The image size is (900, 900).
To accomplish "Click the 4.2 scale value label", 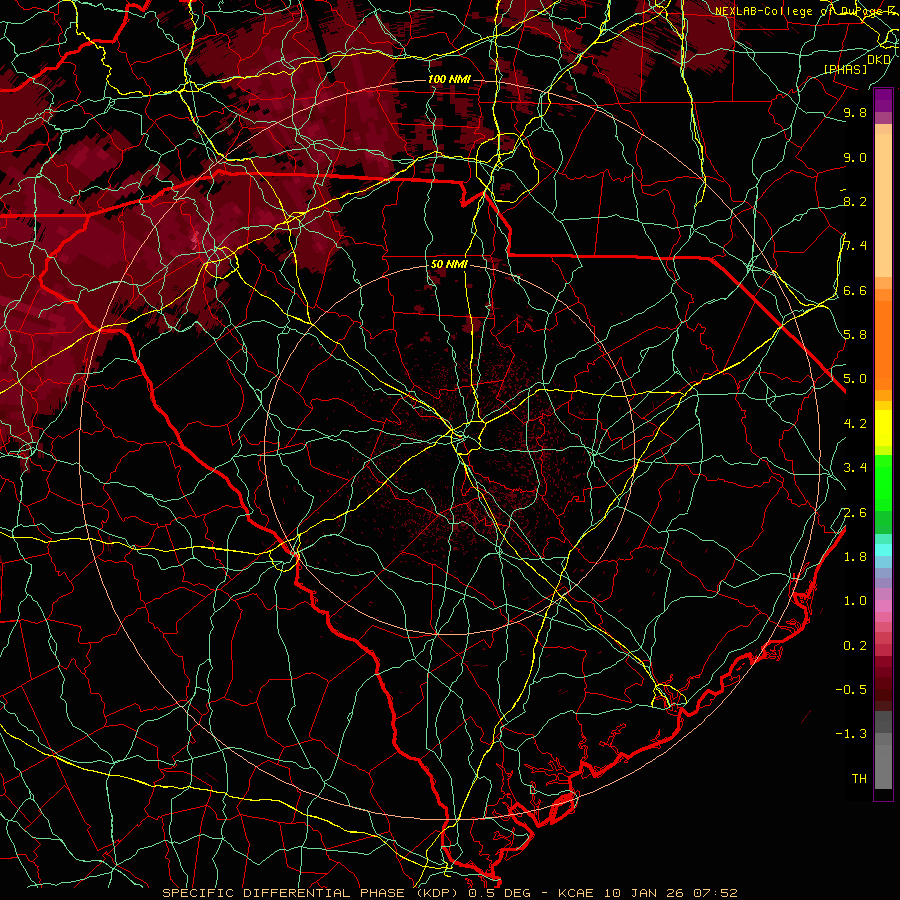I will pos(855,423).
